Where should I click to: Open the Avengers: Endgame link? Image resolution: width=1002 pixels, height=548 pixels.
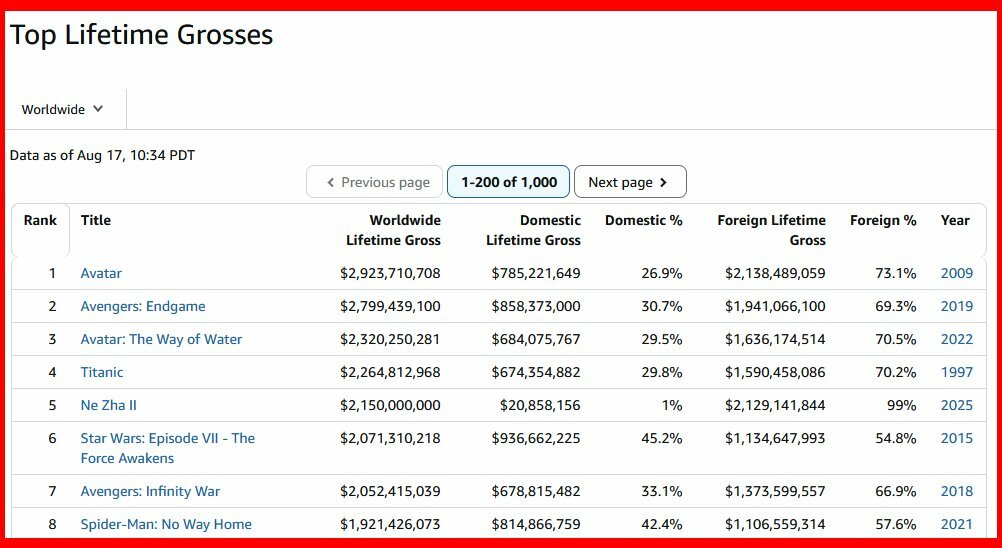(x=143, y=307)
